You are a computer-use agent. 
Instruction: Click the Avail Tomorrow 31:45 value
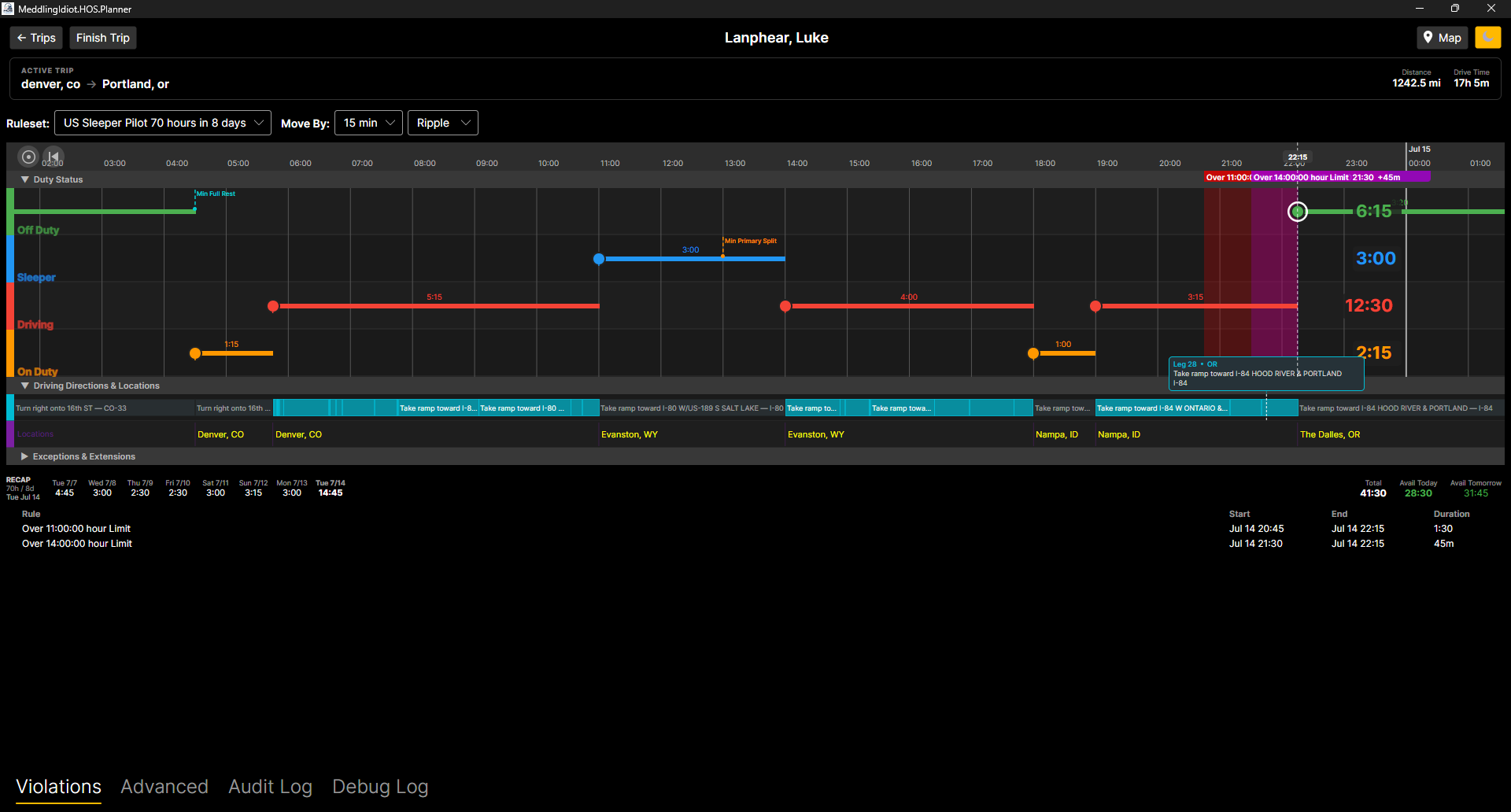click(x=1476, y=493)
